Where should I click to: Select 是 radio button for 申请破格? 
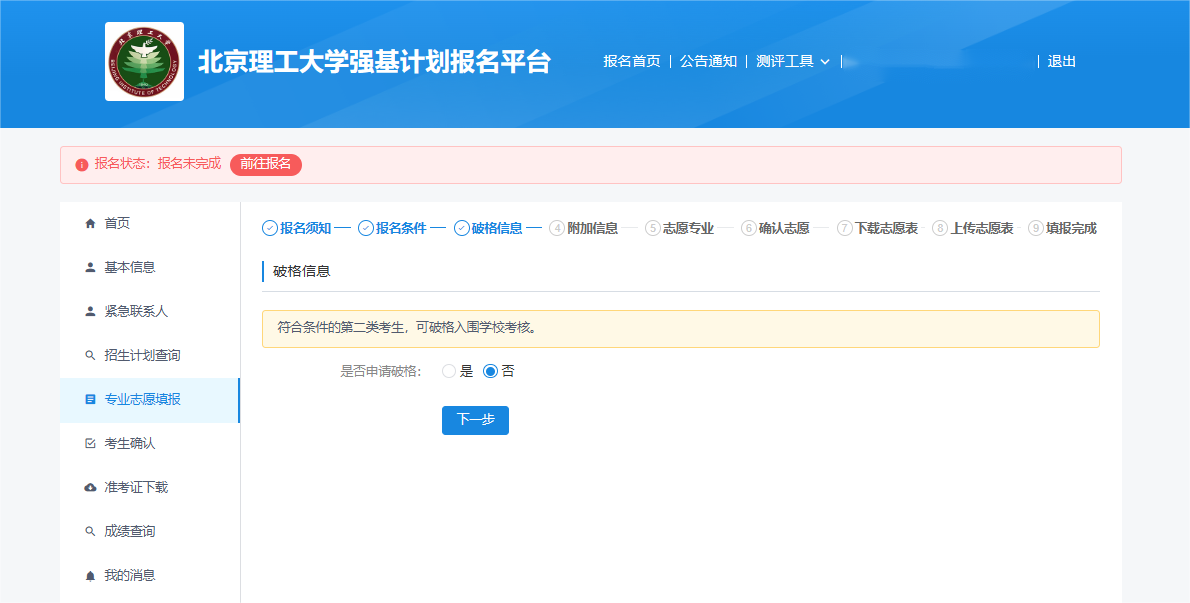pyautogui.click(x=449, y=372)
